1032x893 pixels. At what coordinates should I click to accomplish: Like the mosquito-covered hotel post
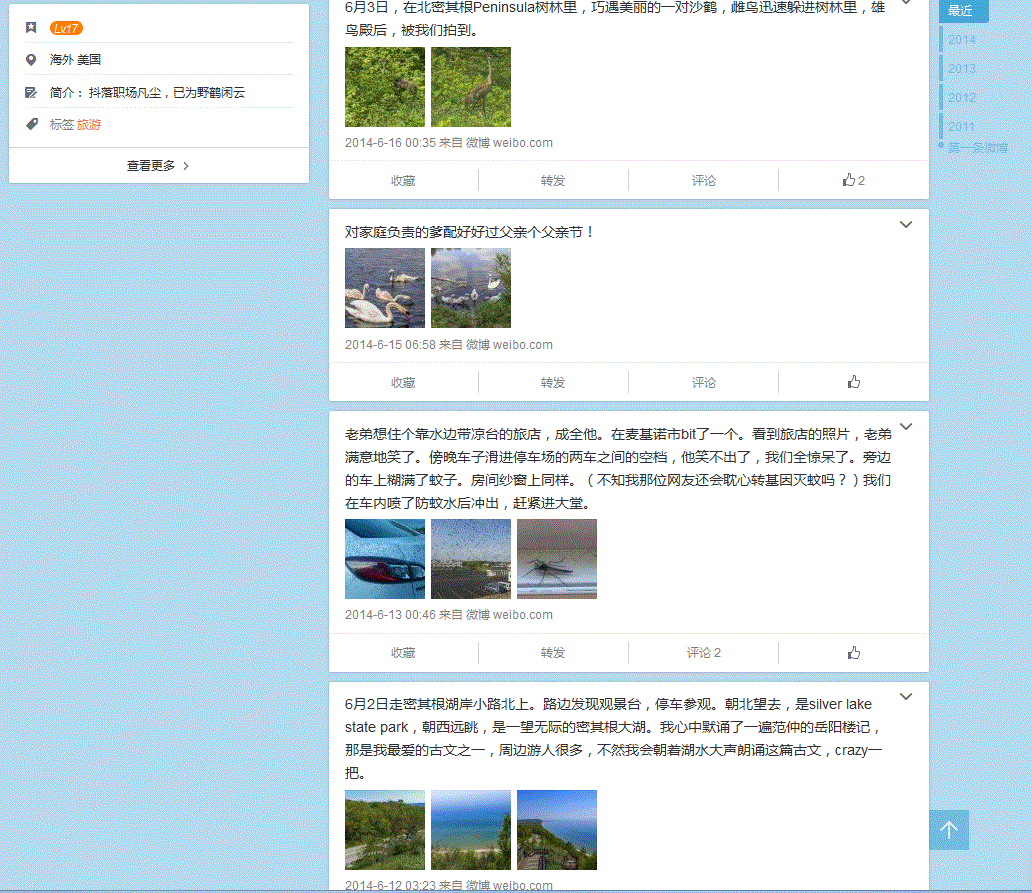[x=853, y=653]
